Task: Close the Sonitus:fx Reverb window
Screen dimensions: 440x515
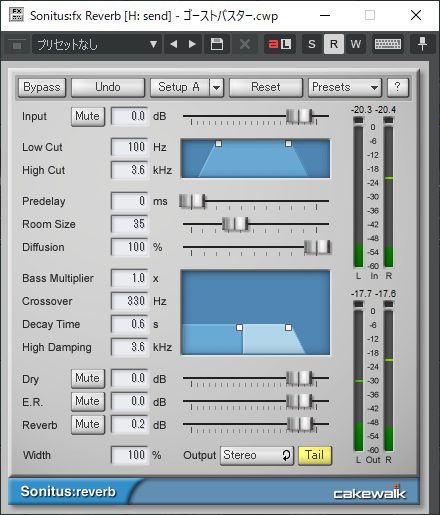Action: [416, 15]
